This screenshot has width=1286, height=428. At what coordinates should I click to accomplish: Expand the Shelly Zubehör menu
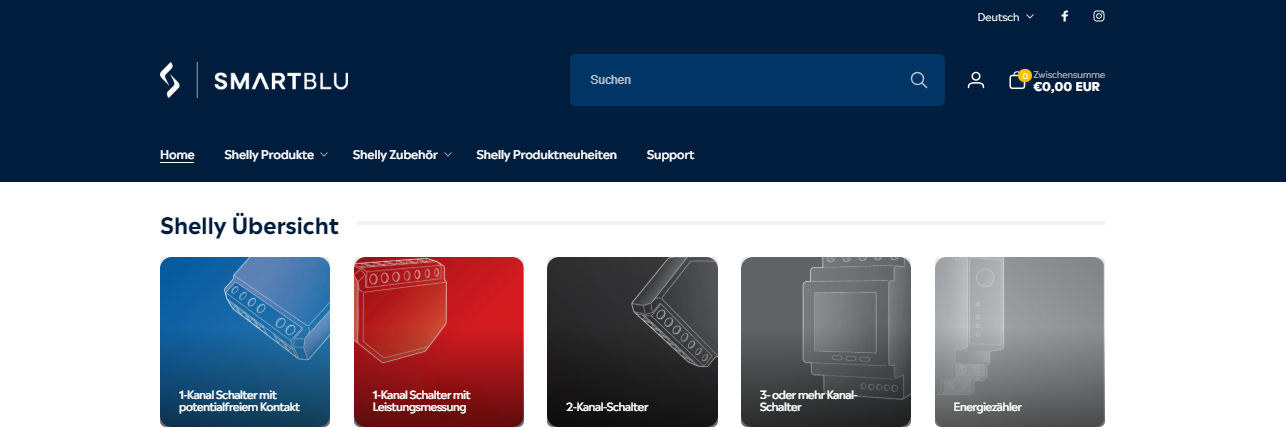402,155
